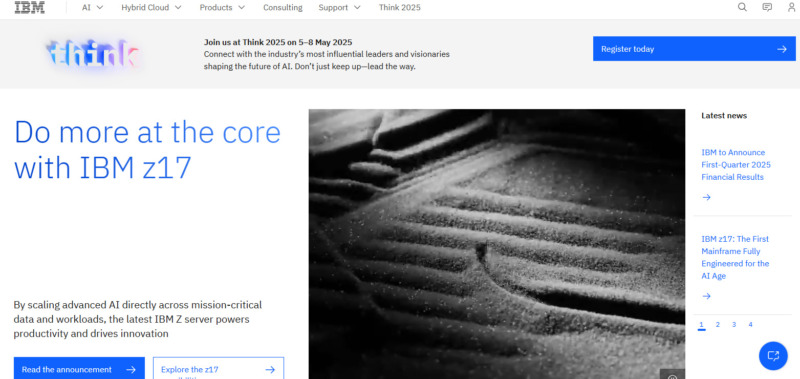Click the Register today button
The height and width of the screenshot is (379, 800).
click(694, 49)
